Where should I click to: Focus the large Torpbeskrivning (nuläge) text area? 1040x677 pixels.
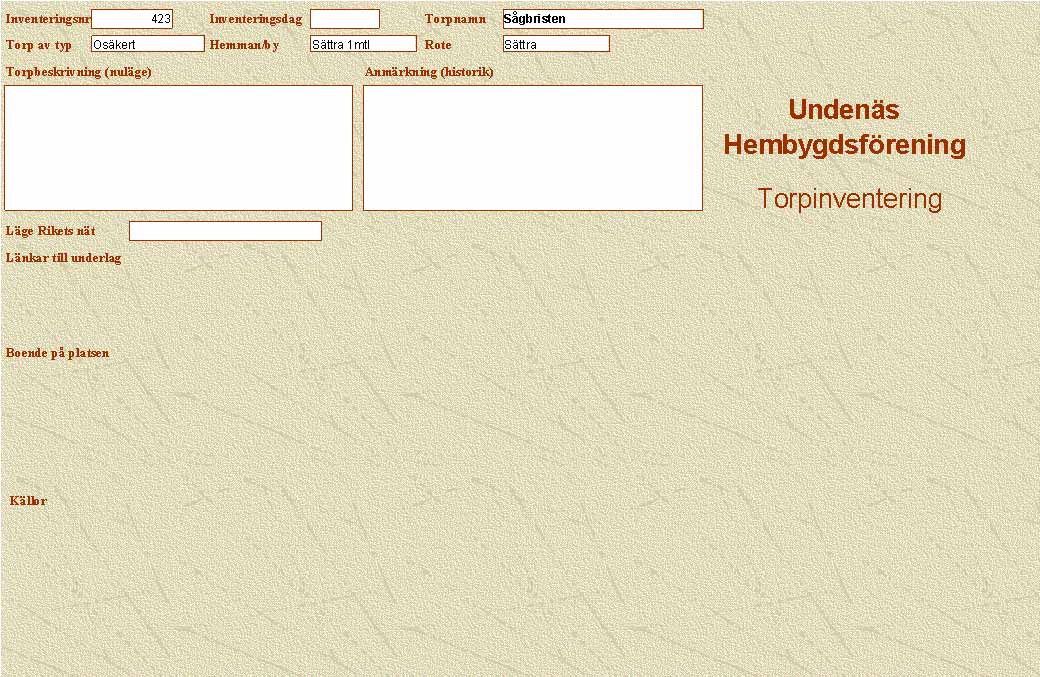click(178, 148)
